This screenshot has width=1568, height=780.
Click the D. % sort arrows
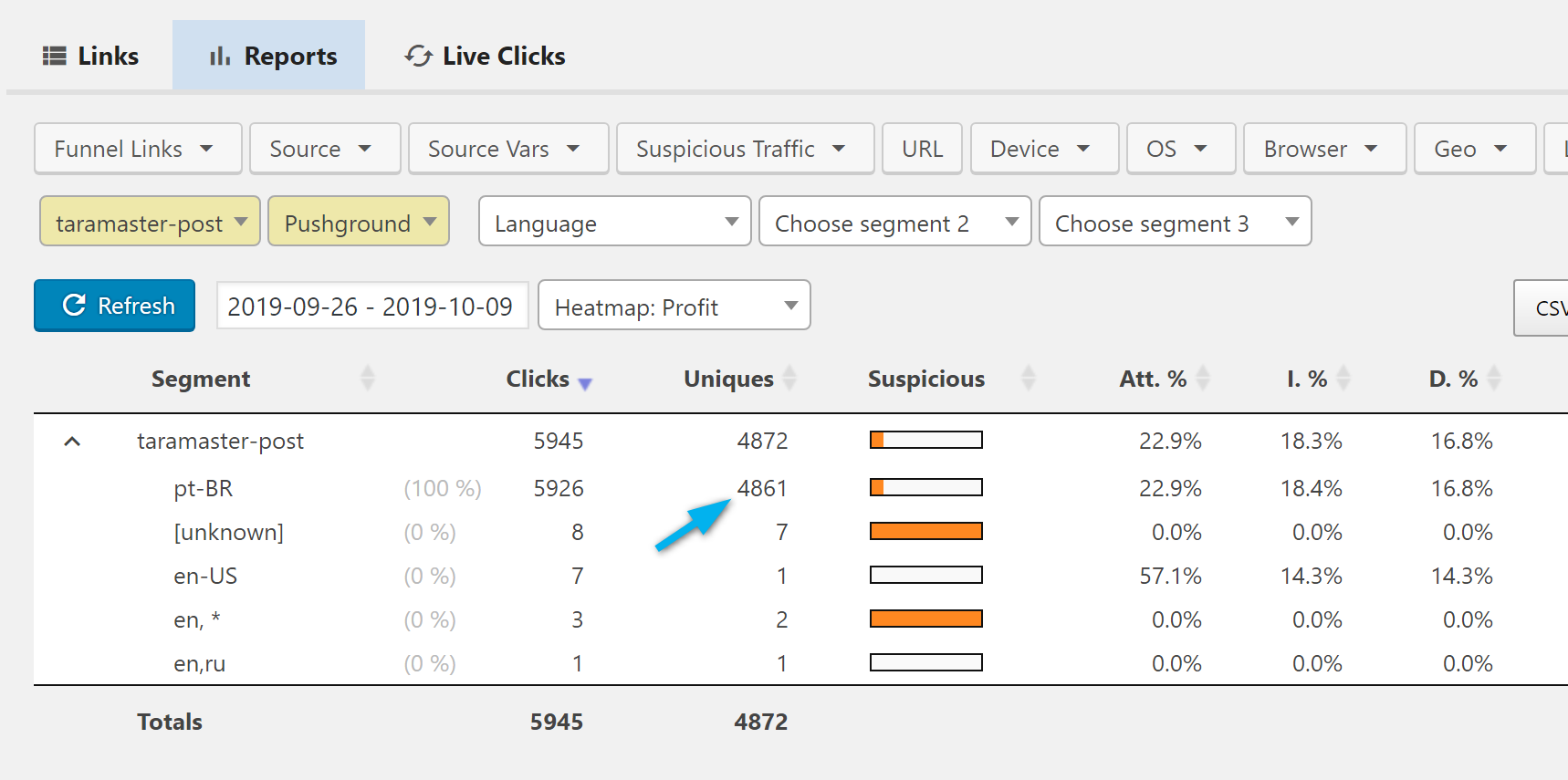1494,378
